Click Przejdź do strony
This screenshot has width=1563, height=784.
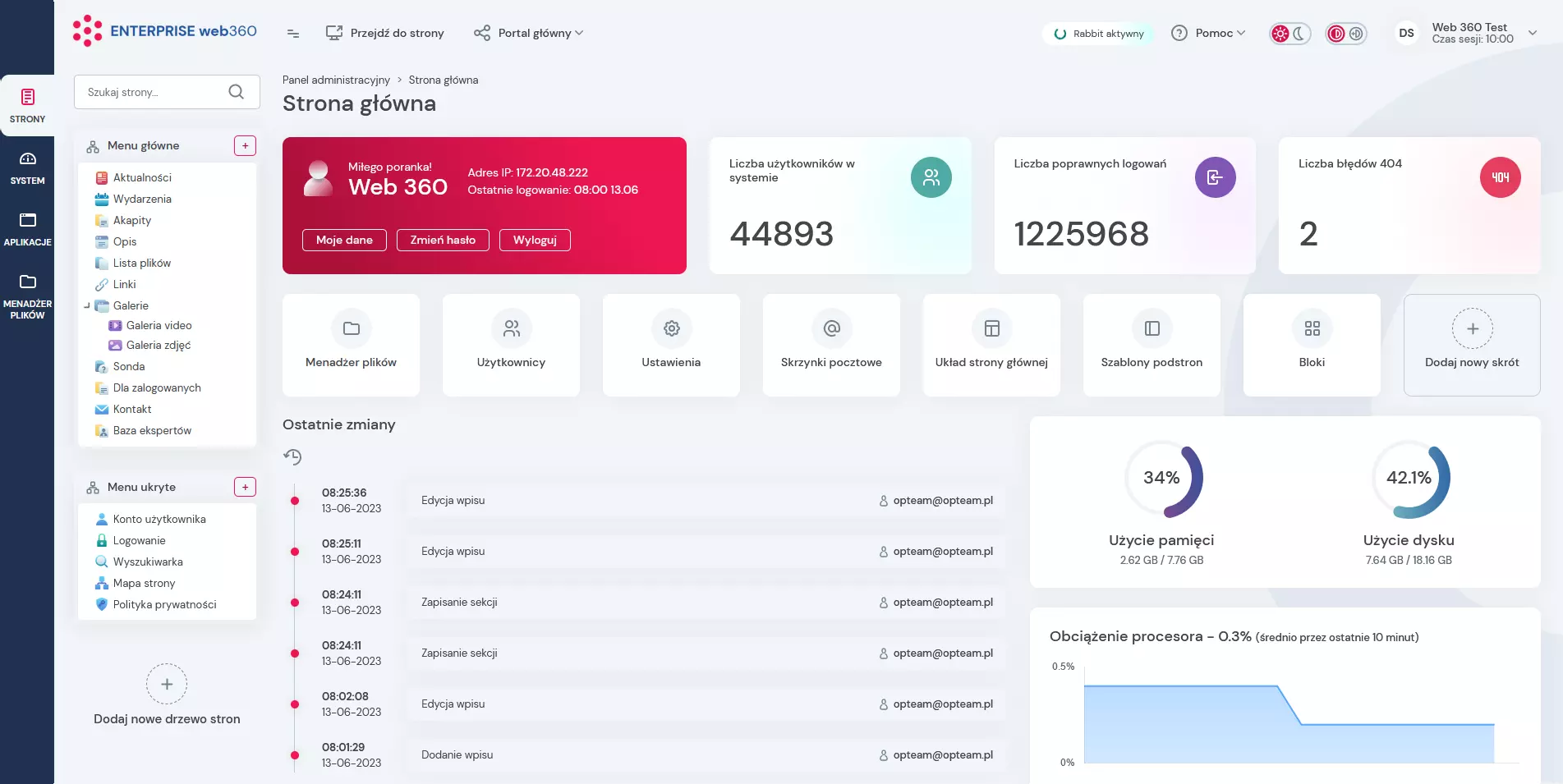[385, 33]
